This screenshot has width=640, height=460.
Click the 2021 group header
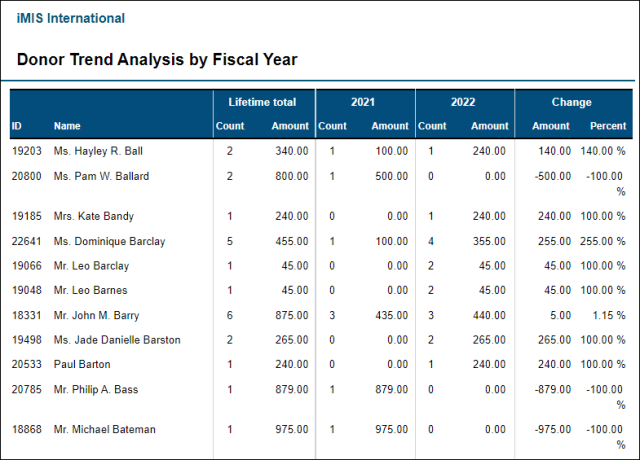363,102
